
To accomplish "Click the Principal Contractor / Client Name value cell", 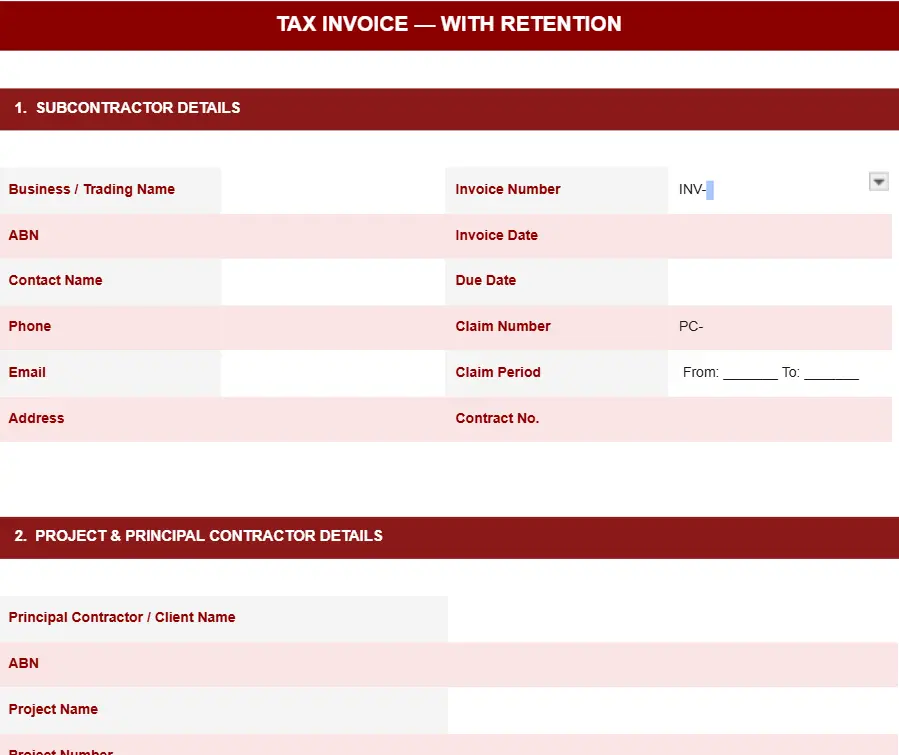I will click(x=672, y=618).
